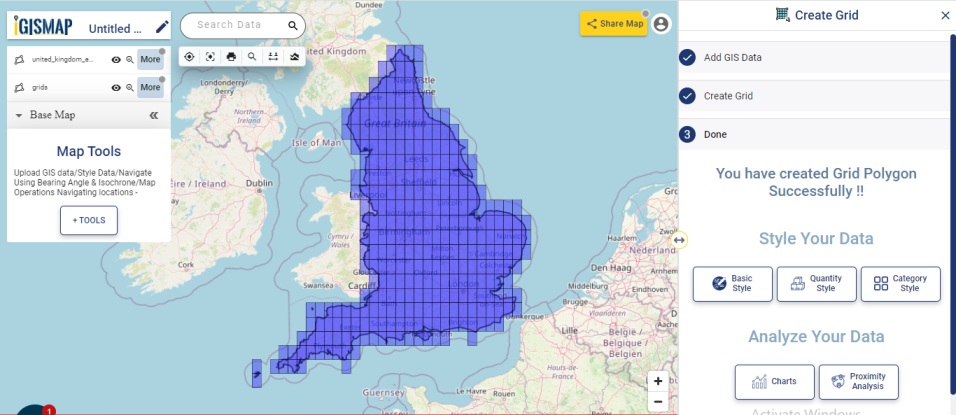Locate my position with the GPS target icon
This screenshot has width=956, height=415.
[189, 57]
